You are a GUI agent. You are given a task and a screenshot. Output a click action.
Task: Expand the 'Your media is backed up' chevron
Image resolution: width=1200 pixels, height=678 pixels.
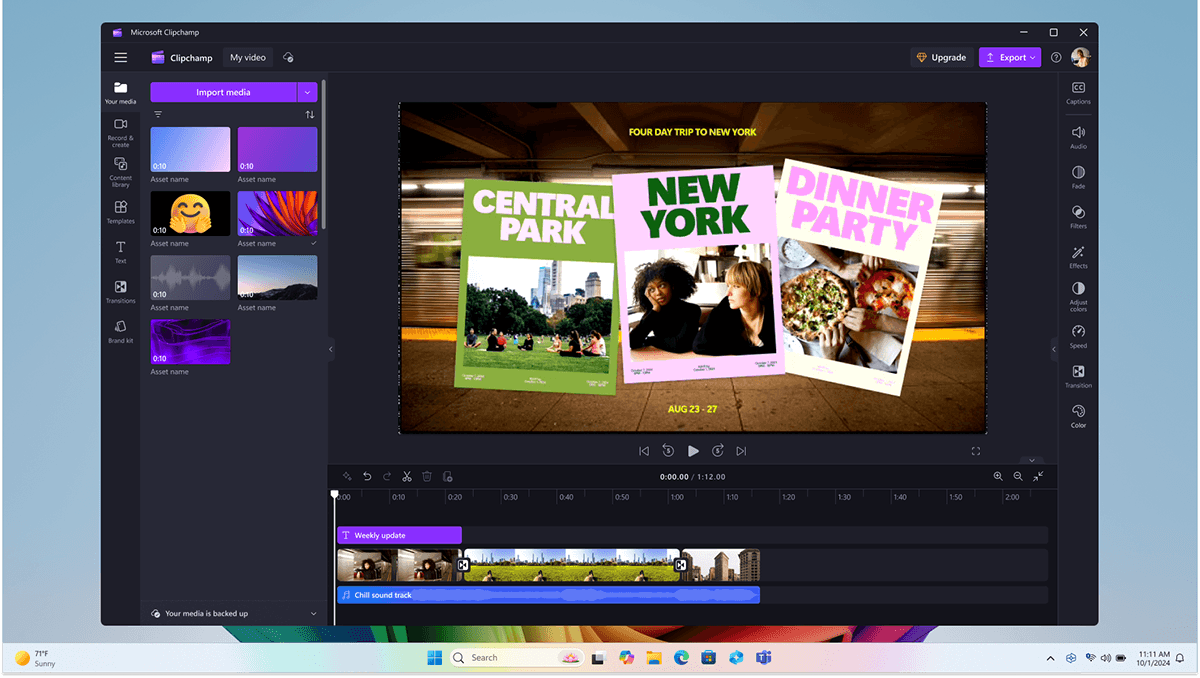tap(314, 613)
